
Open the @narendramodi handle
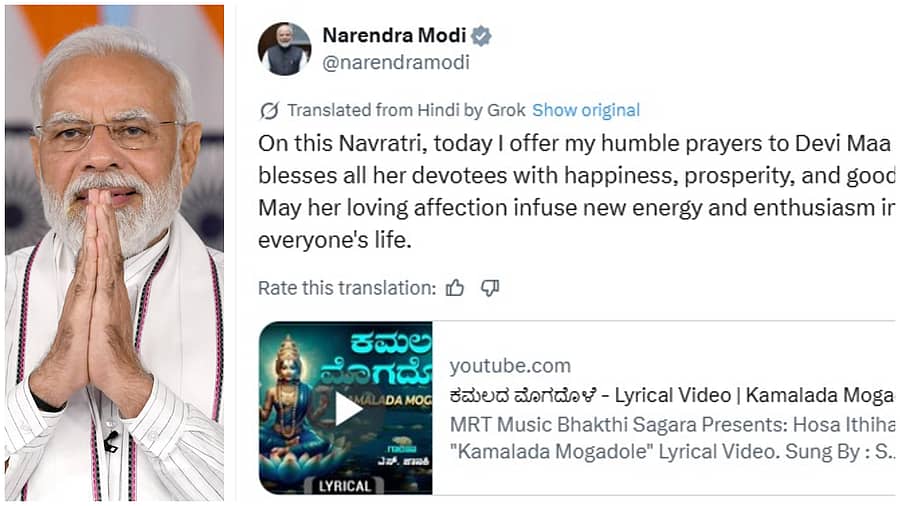(x=395, y=62)
